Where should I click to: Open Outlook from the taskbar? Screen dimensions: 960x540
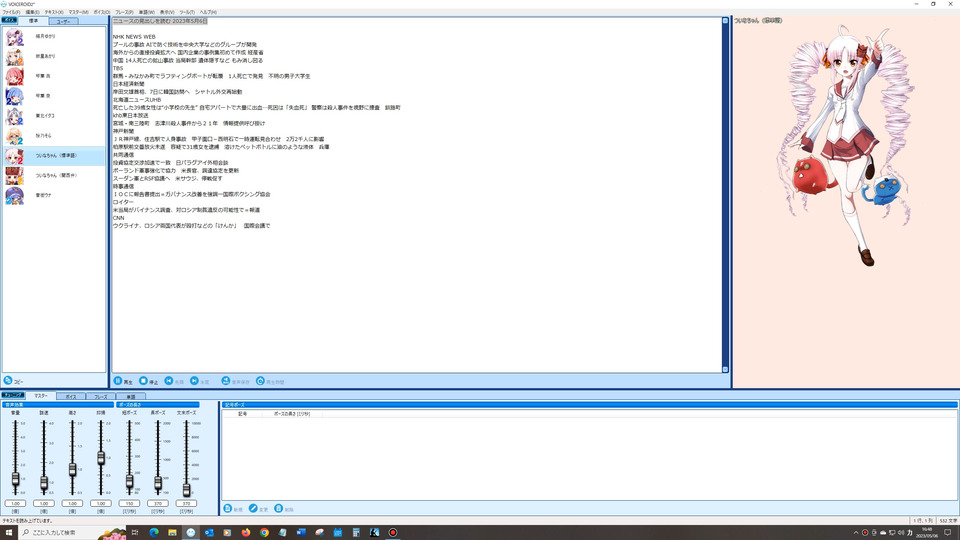pos(209,533)
